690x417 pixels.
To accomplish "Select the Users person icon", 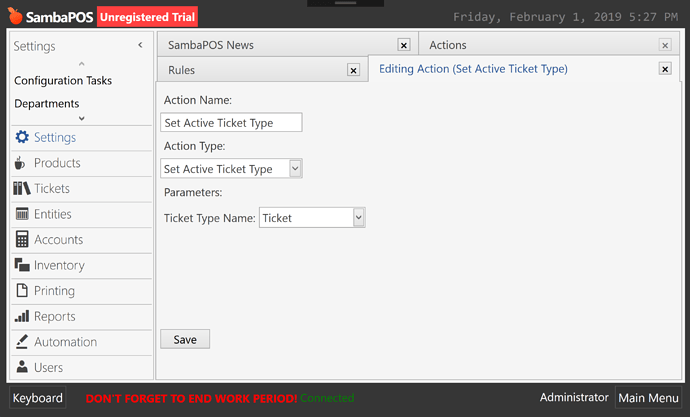I will [22, 366].
